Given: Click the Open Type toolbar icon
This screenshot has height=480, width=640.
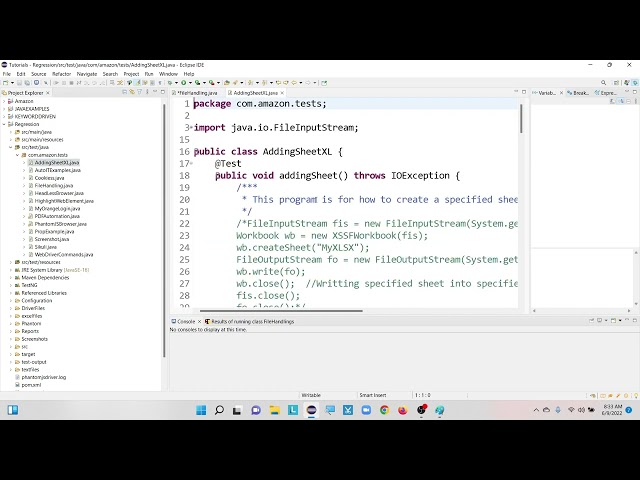Looking at the screenshot, I should 227,83.
